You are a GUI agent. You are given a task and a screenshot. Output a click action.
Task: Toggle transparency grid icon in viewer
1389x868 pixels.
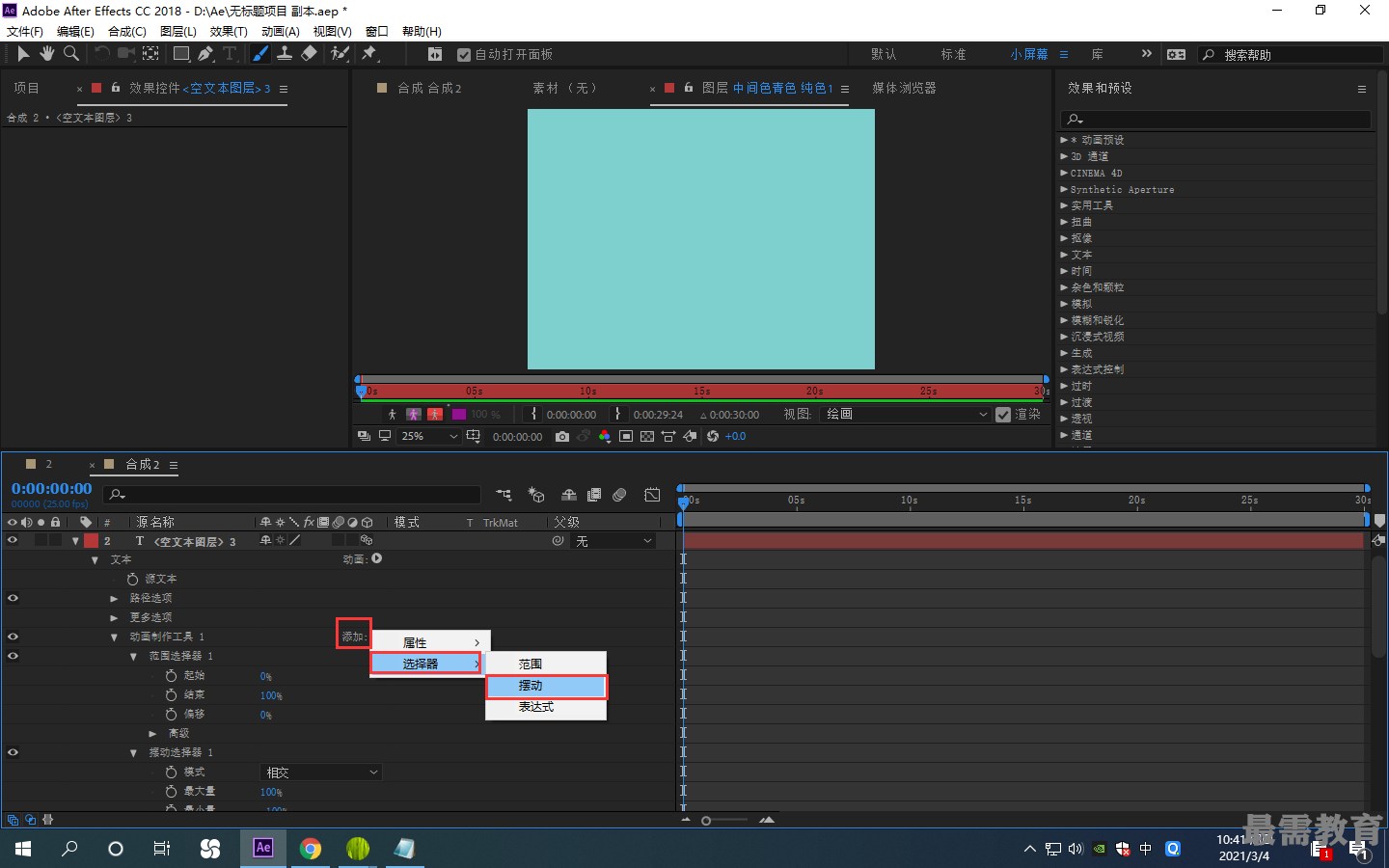click(646, 436)
